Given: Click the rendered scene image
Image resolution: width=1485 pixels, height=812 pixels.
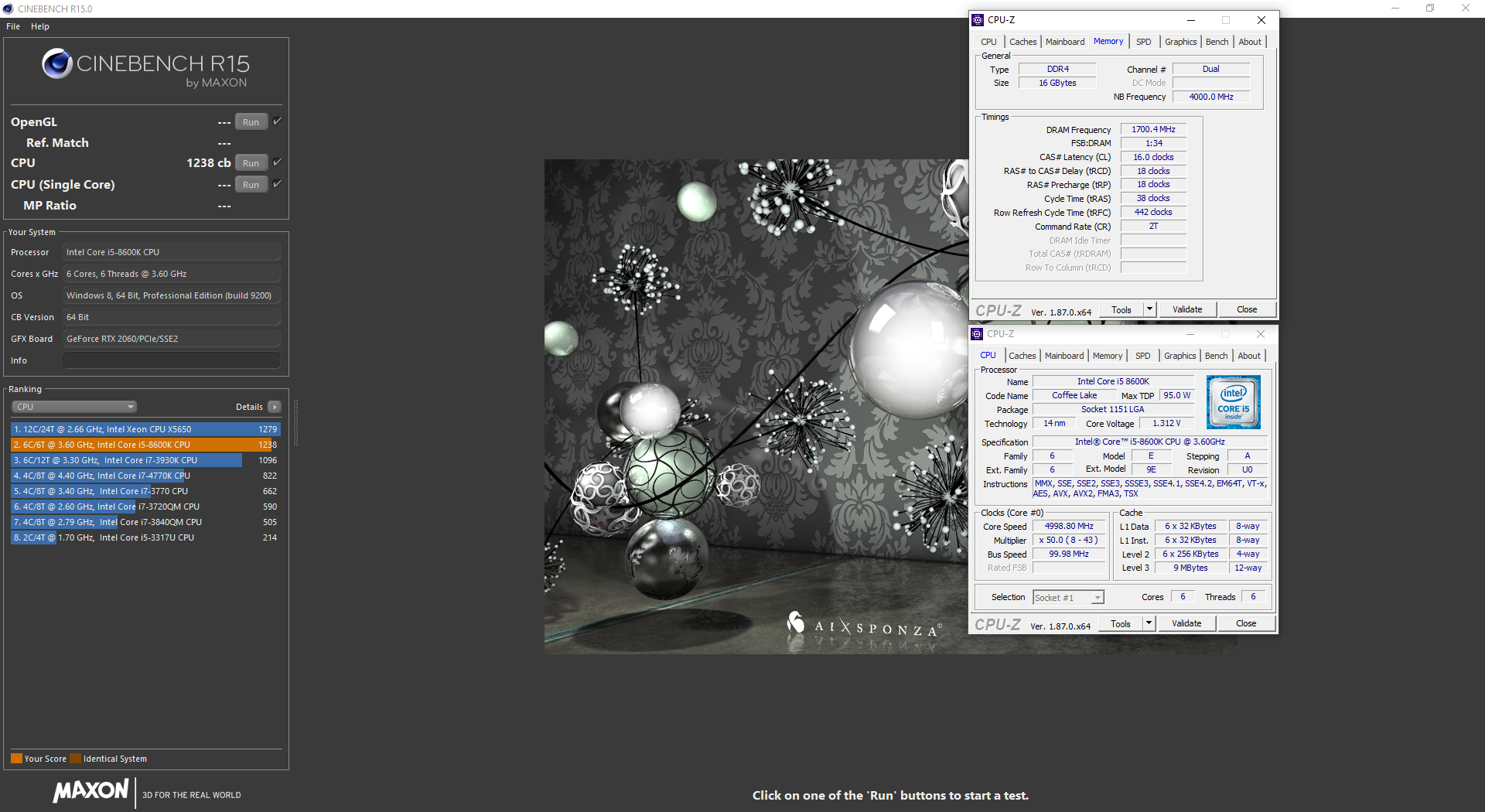Looking at the screenshot, I should tap(756, 406).
